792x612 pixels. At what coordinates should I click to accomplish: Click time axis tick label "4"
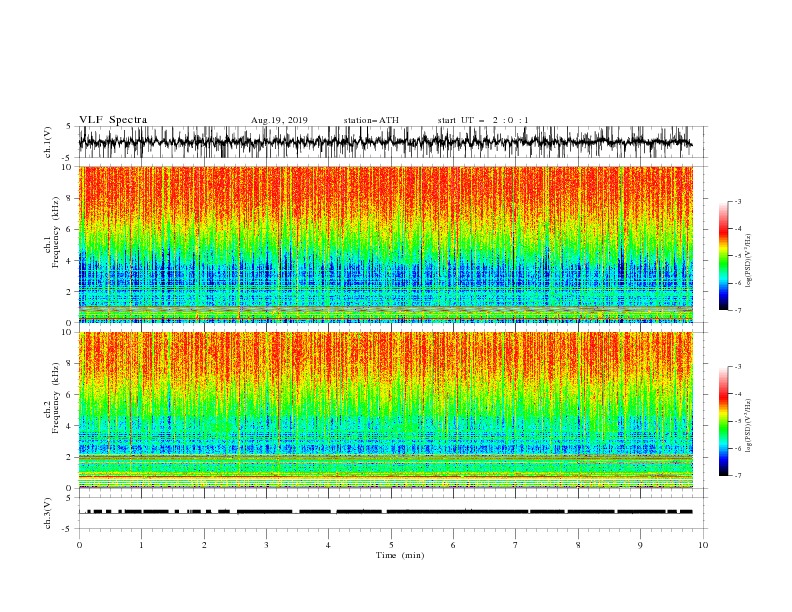point(329,545)
